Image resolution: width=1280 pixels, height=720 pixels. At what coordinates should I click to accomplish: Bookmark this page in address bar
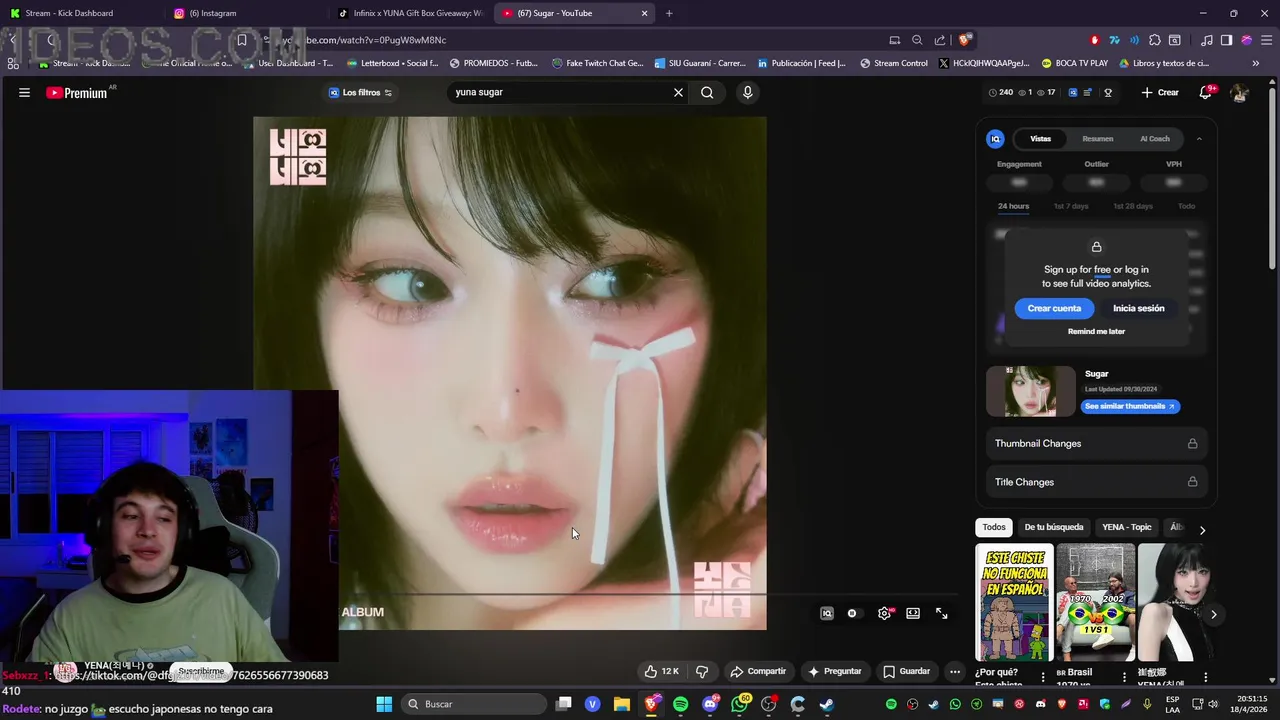(x=241, y=40)
